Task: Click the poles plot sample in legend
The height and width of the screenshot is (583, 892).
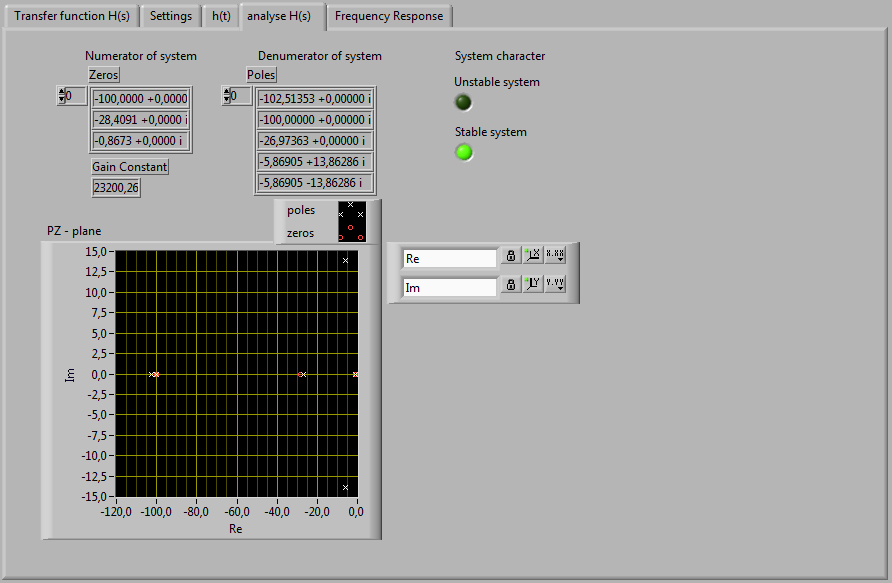Action: (352, 210)
